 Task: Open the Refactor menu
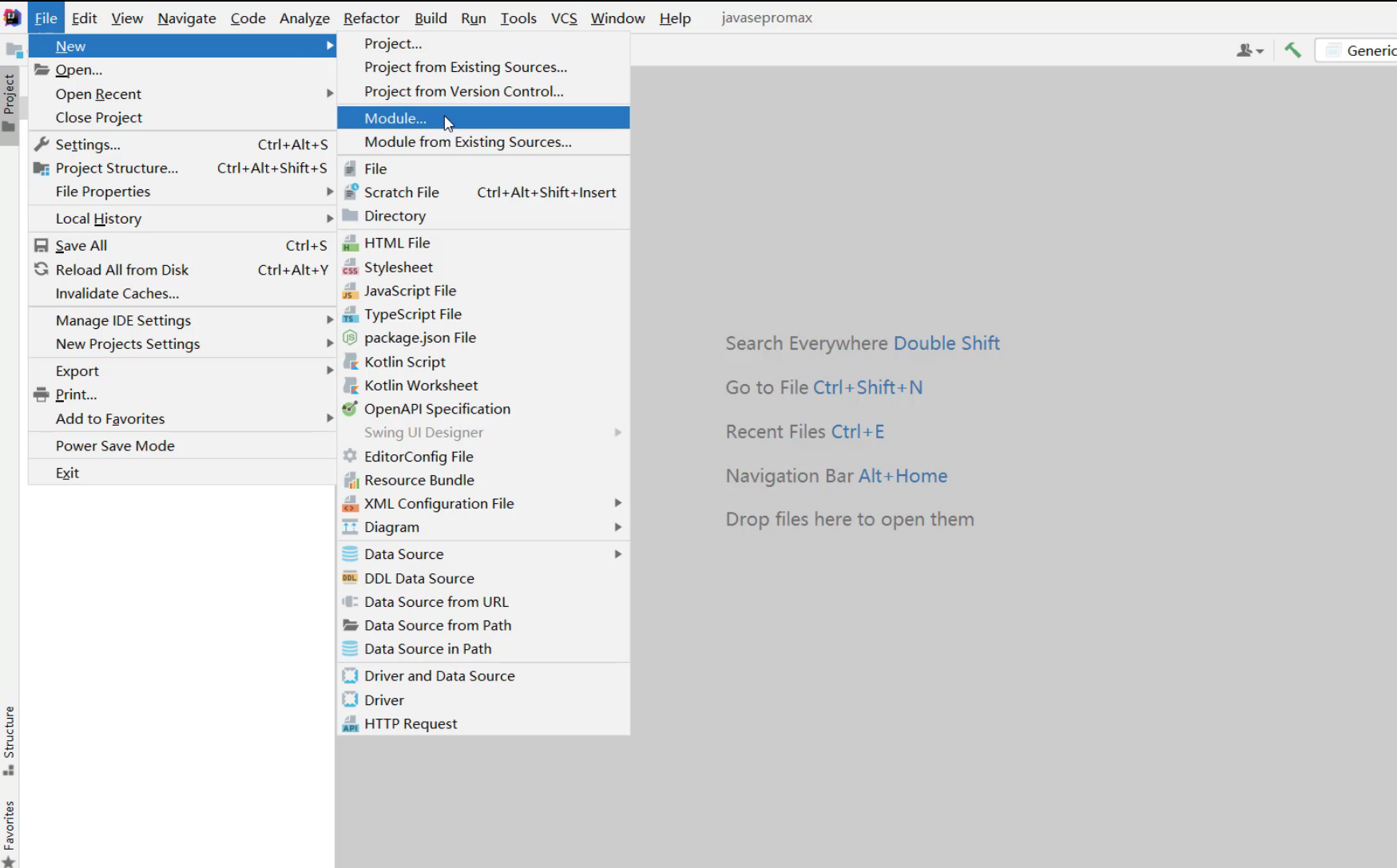371,18
